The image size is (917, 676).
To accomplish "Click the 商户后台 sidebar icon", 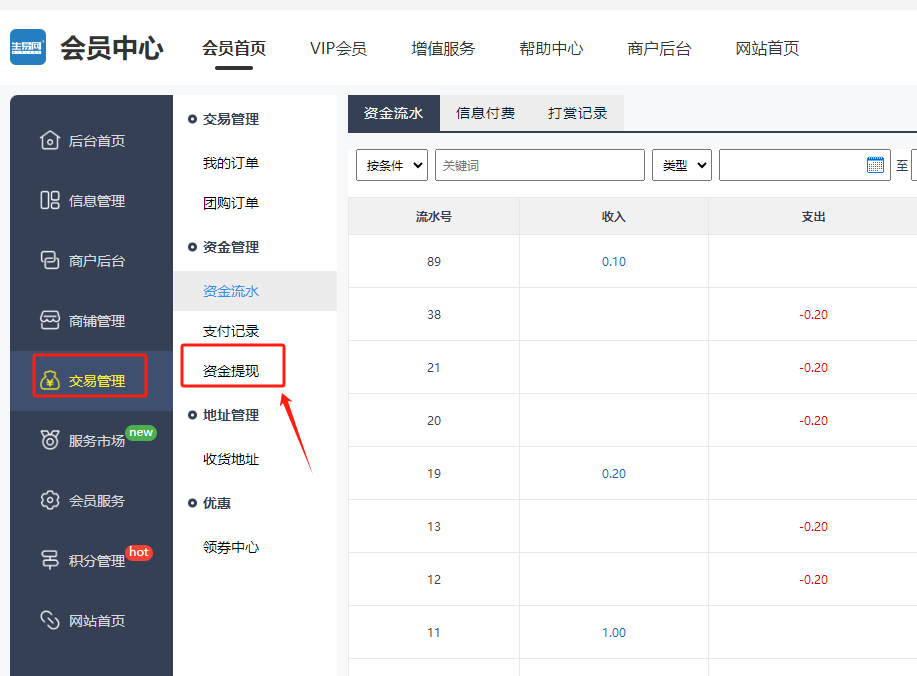I will [x=50, y=261].
